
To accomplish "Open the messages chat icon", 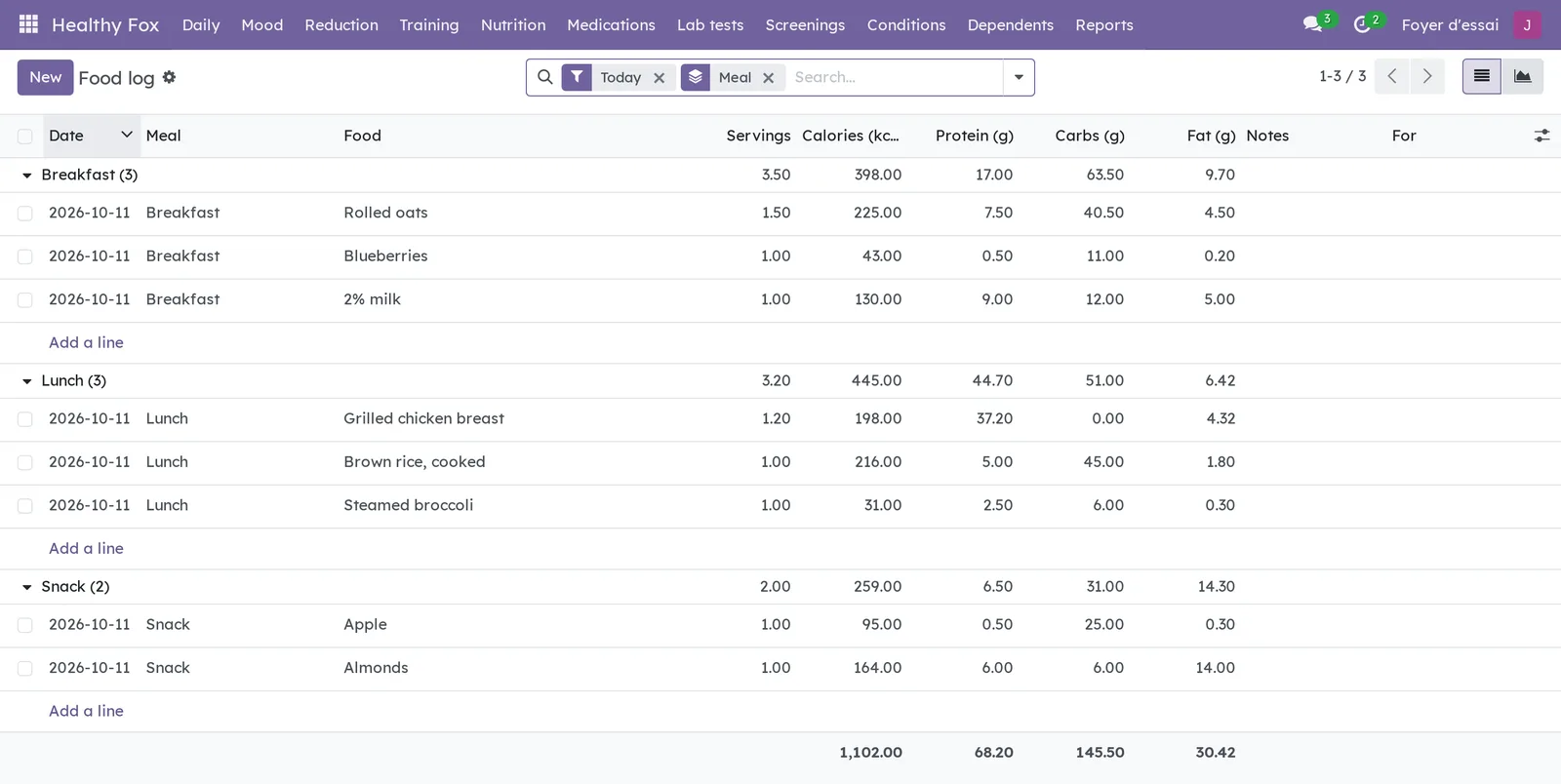I will click(x=1312, y=24).
